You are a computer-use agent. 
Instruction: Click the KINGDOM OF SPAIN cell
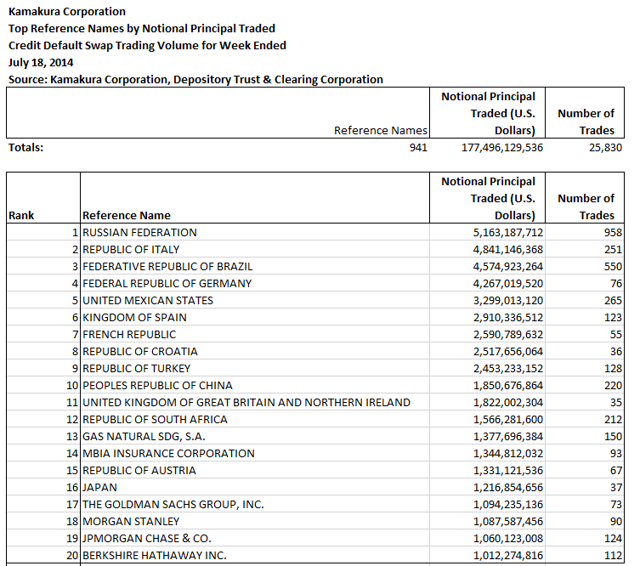(255, 317)
